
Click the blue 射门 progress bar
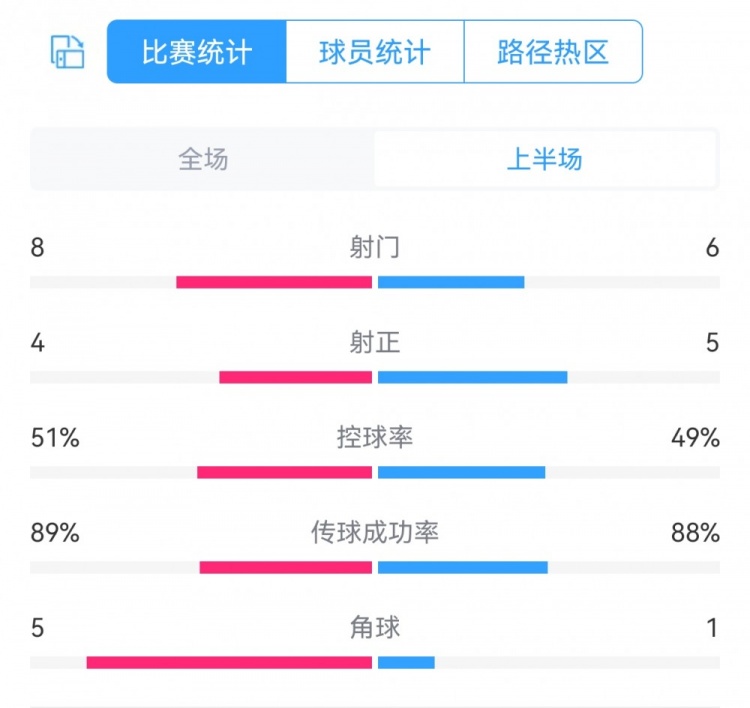451,282
